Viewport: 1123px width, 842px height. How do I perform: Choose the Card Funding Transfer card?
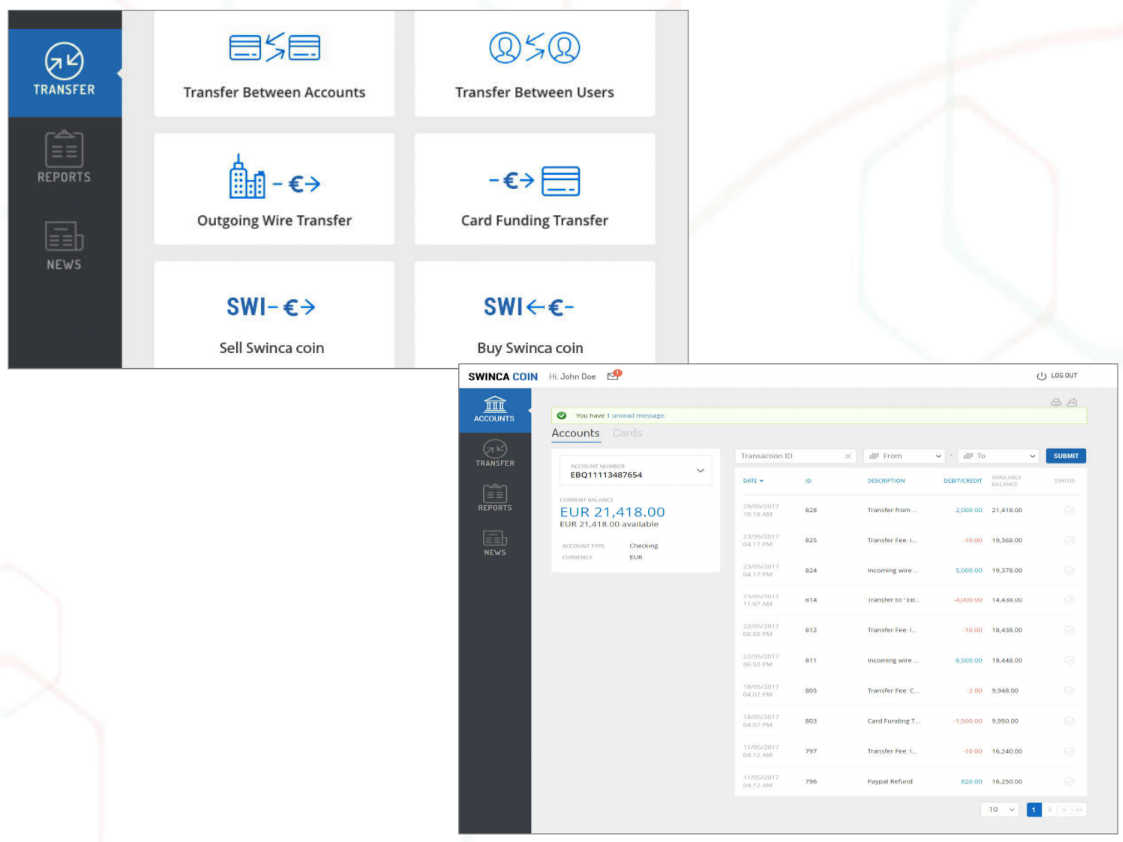point(534,189)
